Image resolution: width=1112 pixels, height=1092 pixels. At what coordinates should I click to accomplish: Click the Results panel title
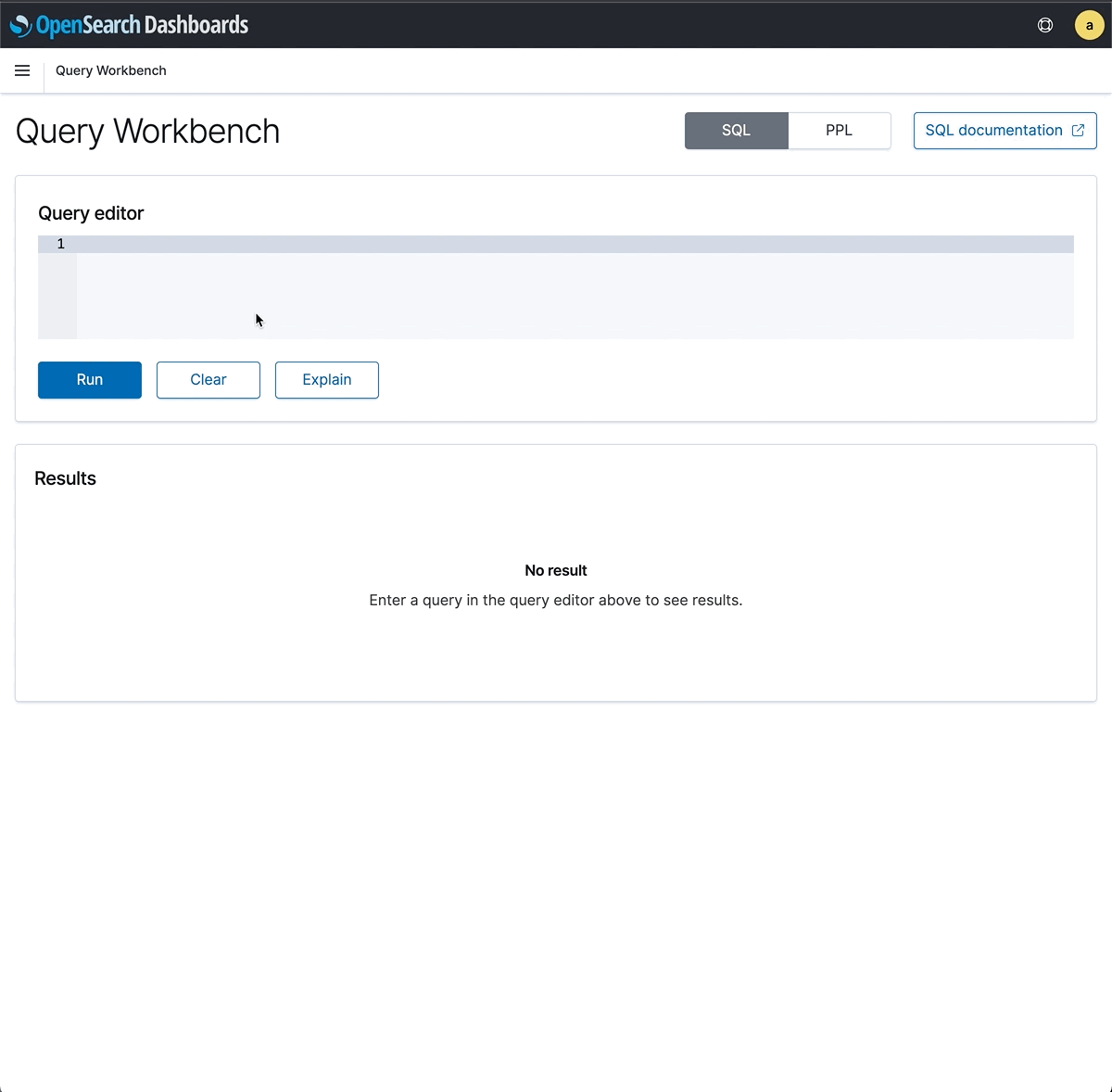coord(65,478)
